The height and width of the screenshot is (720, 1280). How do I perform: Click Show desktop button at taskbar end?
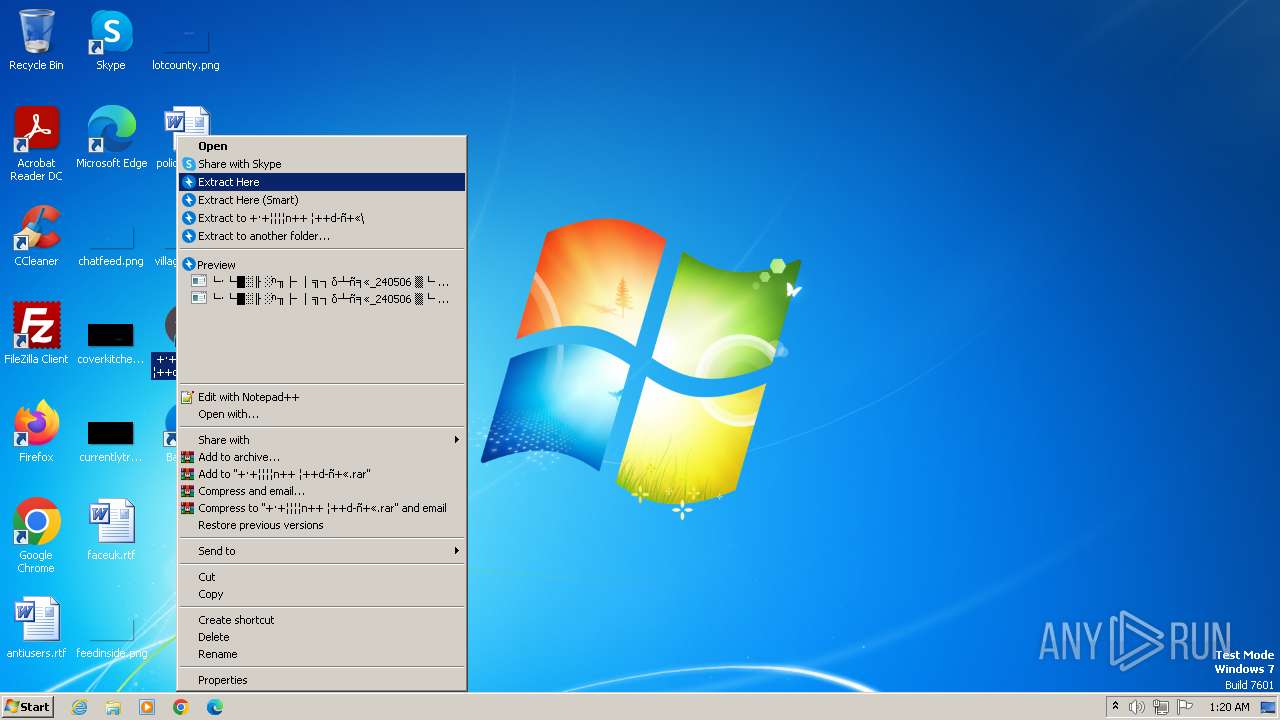(x=1268, y=707)
